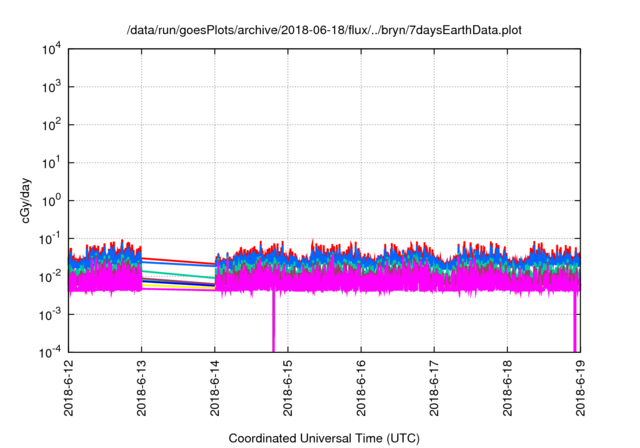The image size is (640, 448).
Task: Click the red interpolated line in the data gap
Action: (x=178, y=261)
